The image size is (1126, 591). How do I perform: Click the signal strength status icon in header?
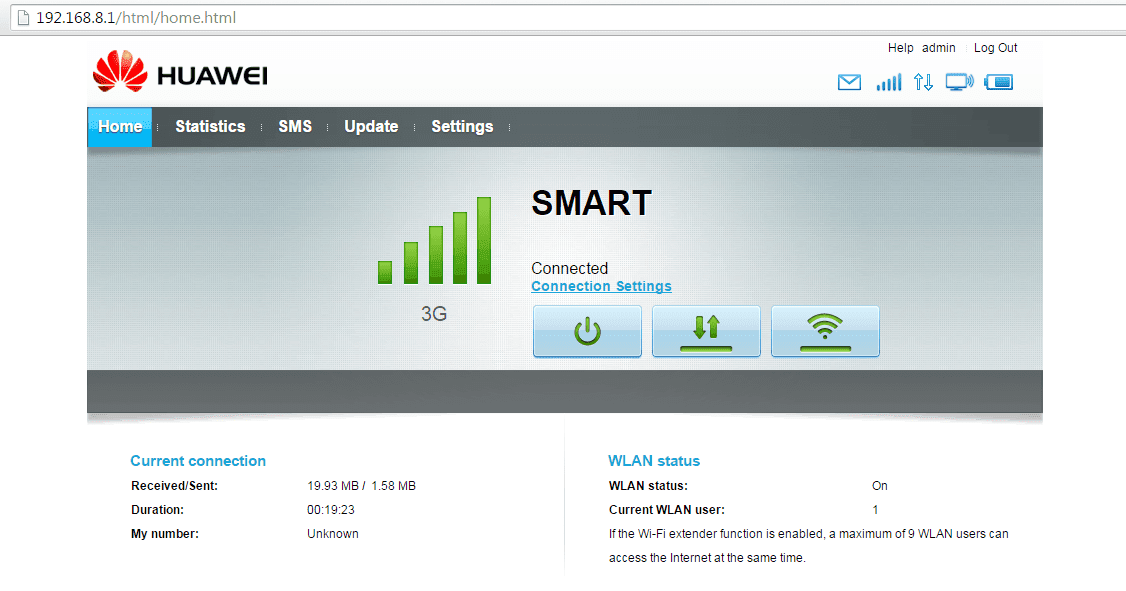click(x=888, y=83)
